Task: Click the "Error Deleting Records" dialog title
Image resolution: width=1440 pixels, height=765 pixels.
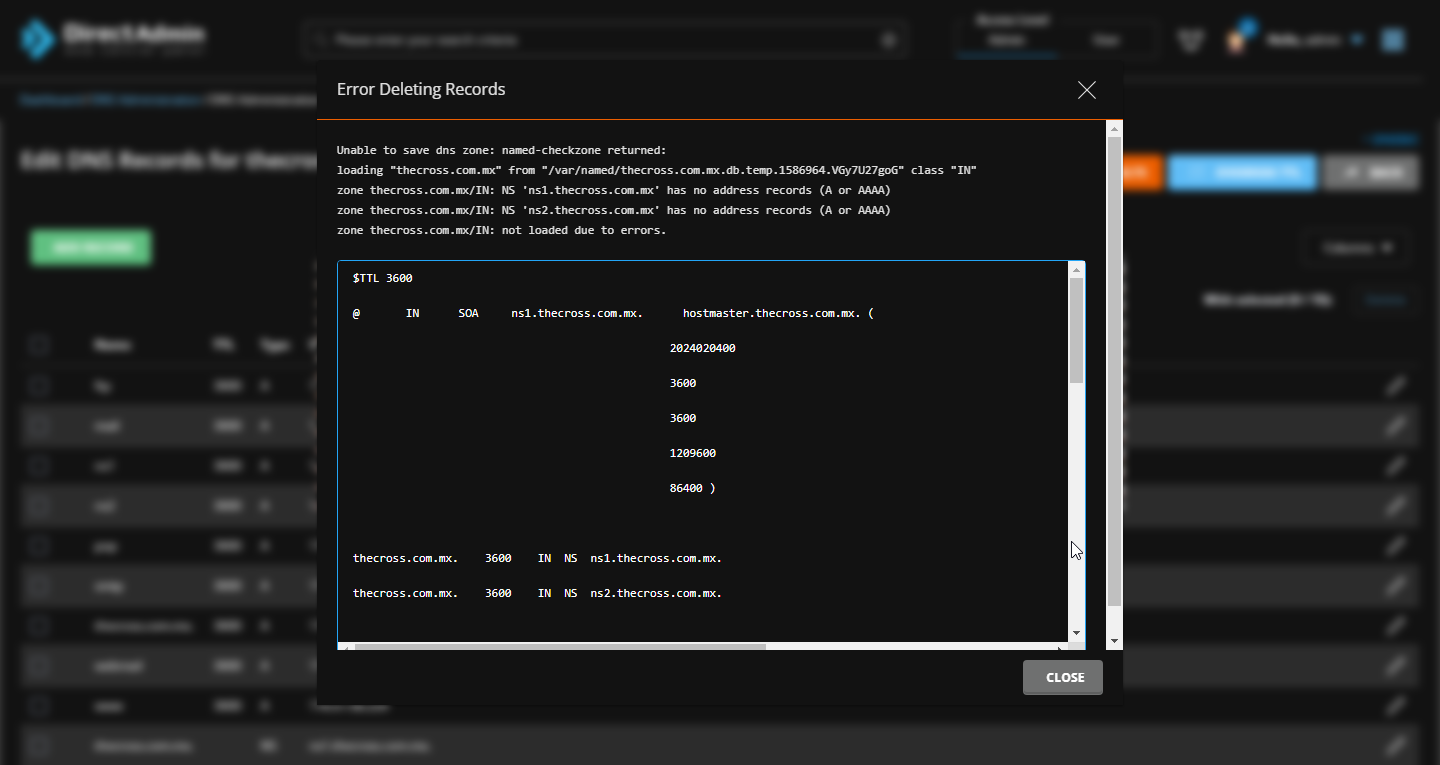Action: click(421, 89)
